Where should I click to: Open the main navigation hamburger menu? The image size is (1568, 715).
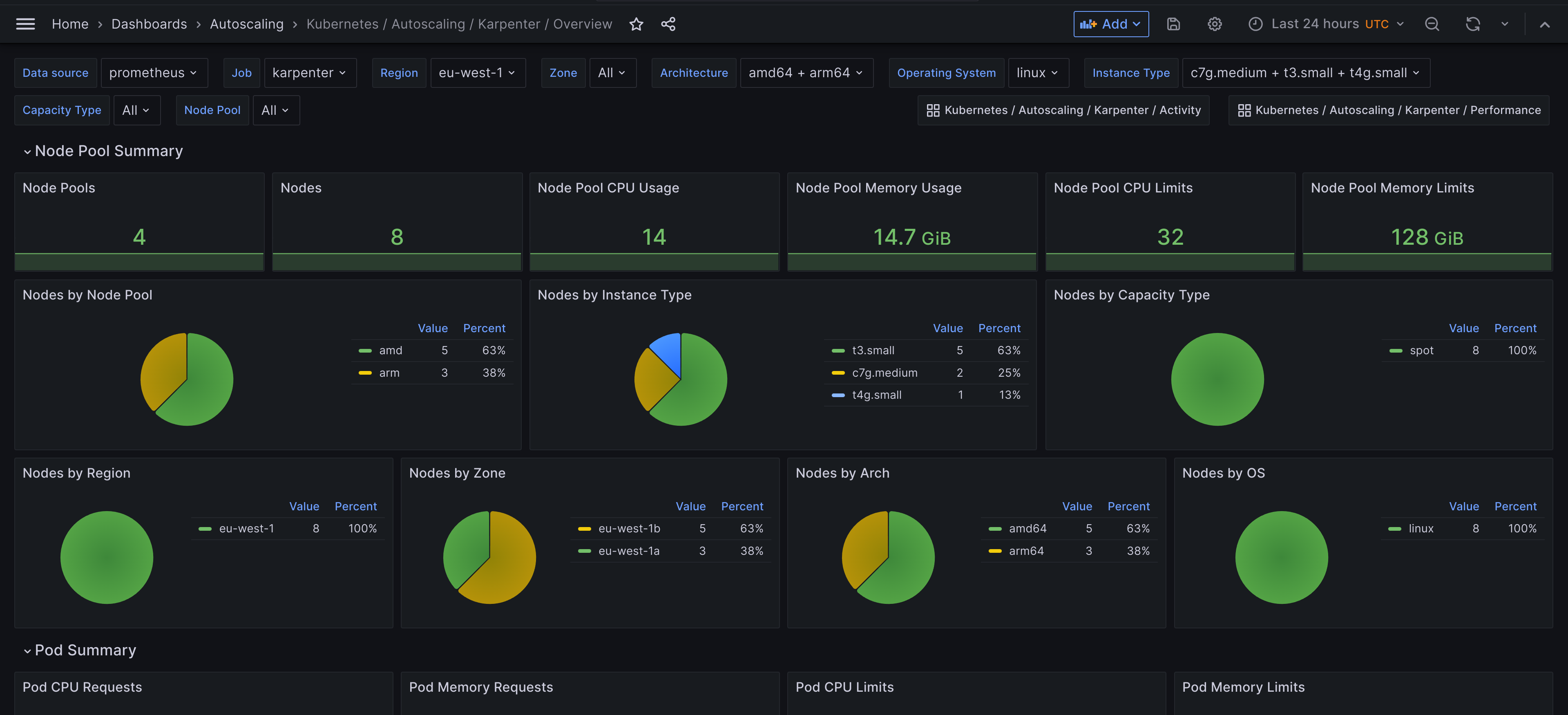[x=26, y=24]
